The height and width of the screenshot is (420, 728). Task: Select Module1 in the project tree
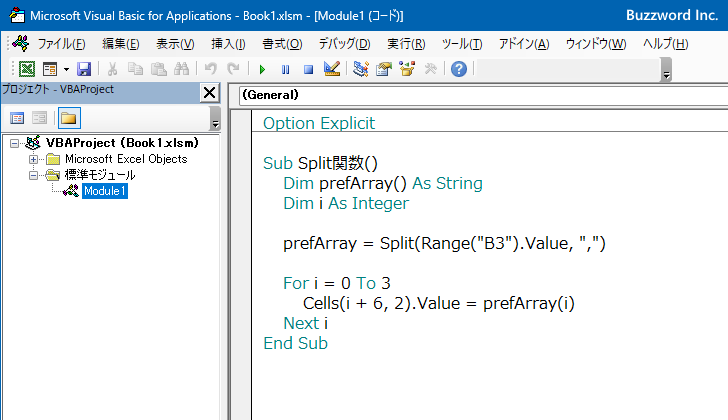click(104, 191)
